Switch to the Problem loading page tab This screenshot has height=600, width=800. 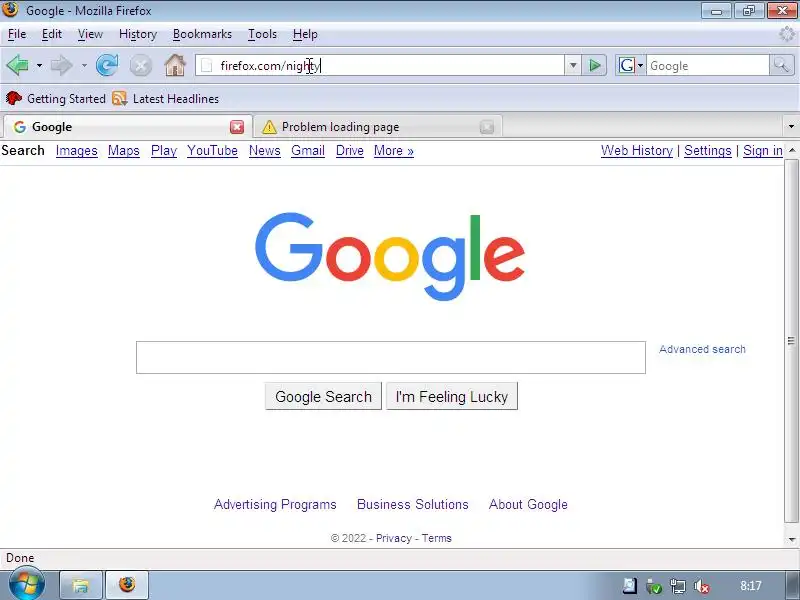click(378, 127)
